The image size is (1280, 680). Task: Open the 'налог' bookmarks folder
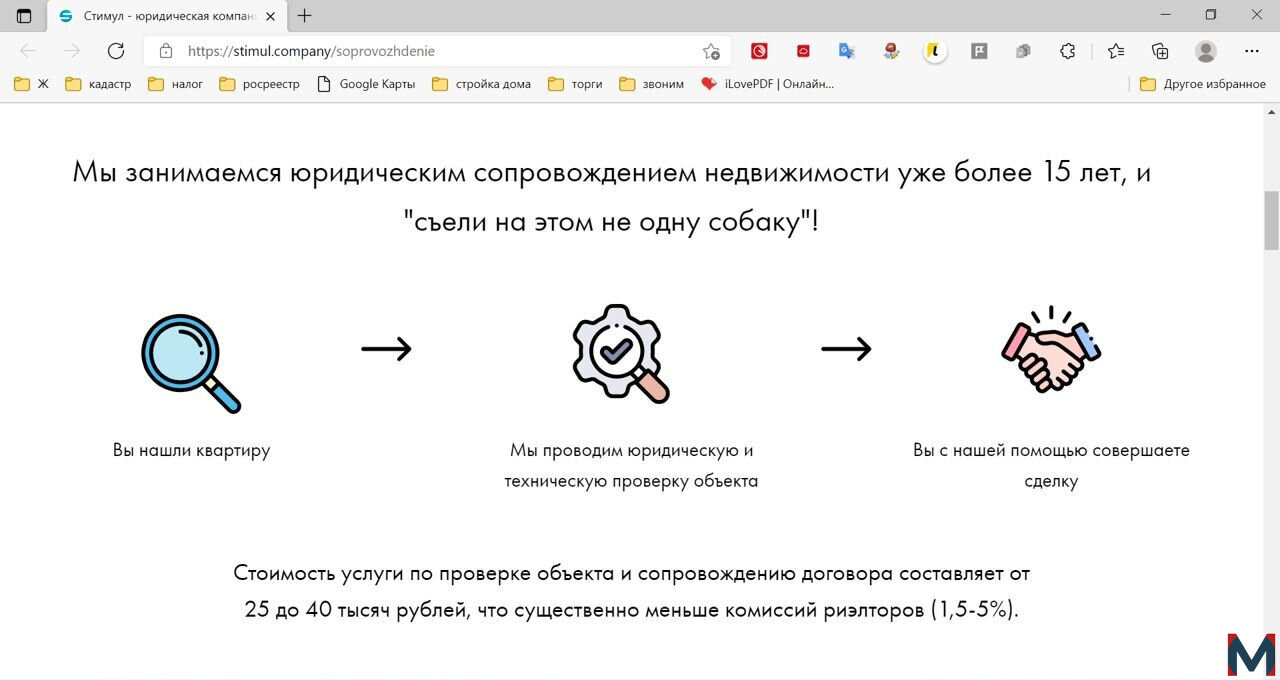[176, 84]
